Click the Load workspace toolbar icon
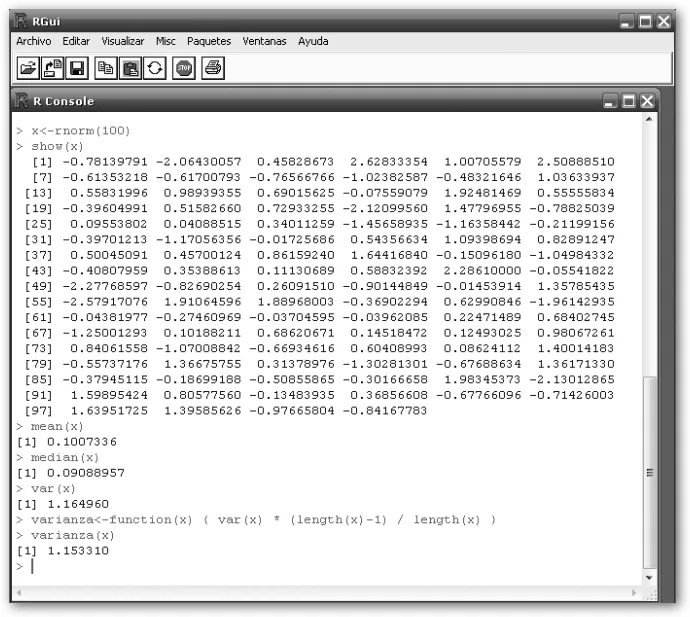690x617 pixels. [x=52, y=68]
